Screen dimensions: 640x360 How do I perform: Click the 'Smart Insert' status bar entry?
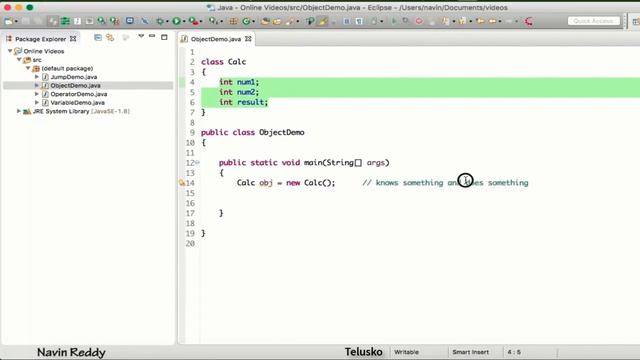(470, 352)
